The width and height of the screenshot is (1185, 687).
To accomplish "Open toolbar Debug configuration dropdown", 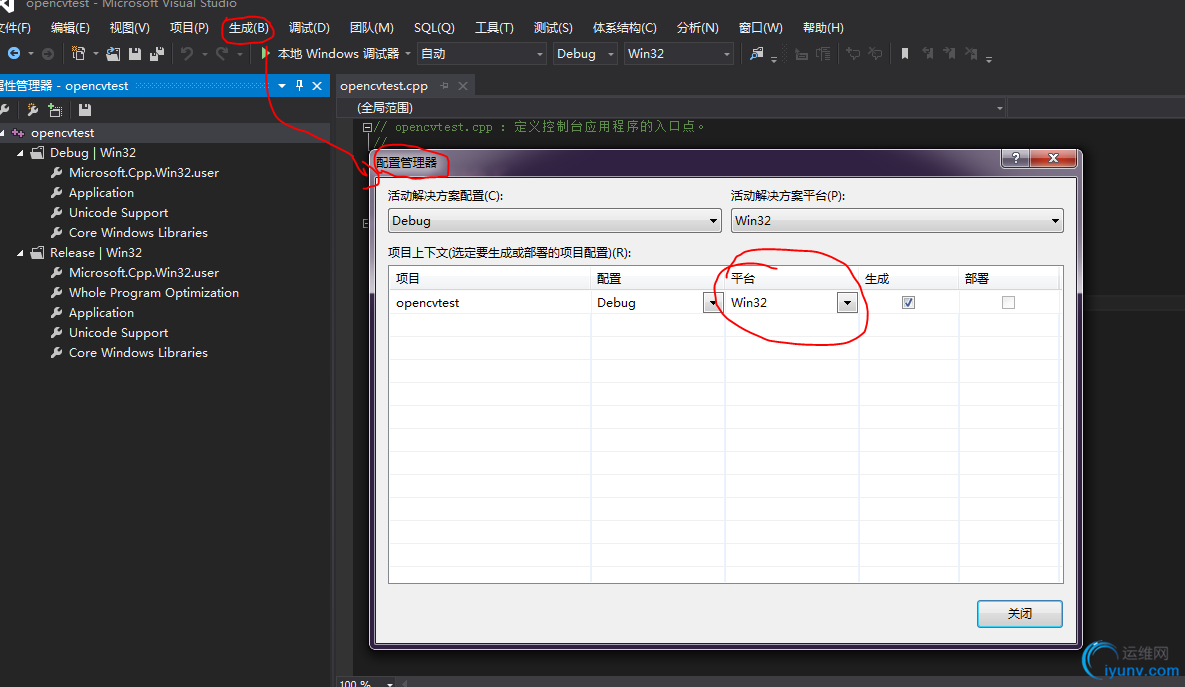I will tap(585, 54).
